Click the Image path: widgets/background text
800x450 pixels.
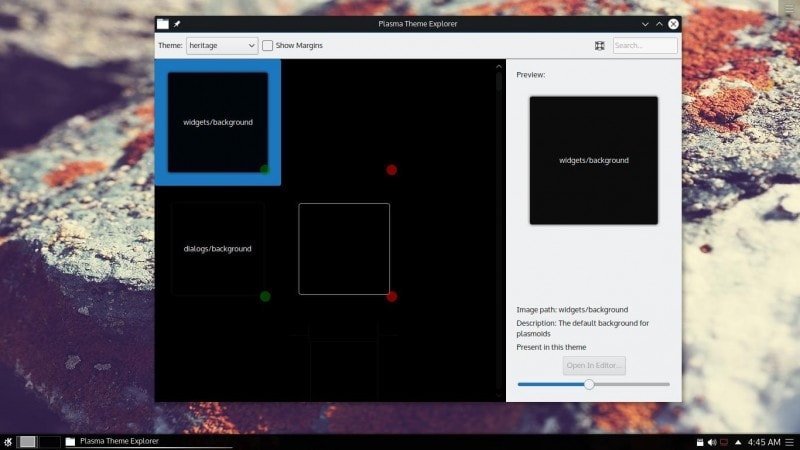point(572,310)
